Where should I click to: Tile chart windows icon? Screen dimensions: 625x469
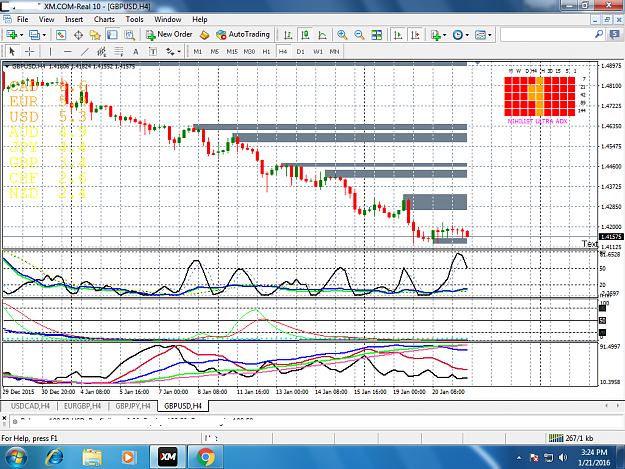[376, 35]
